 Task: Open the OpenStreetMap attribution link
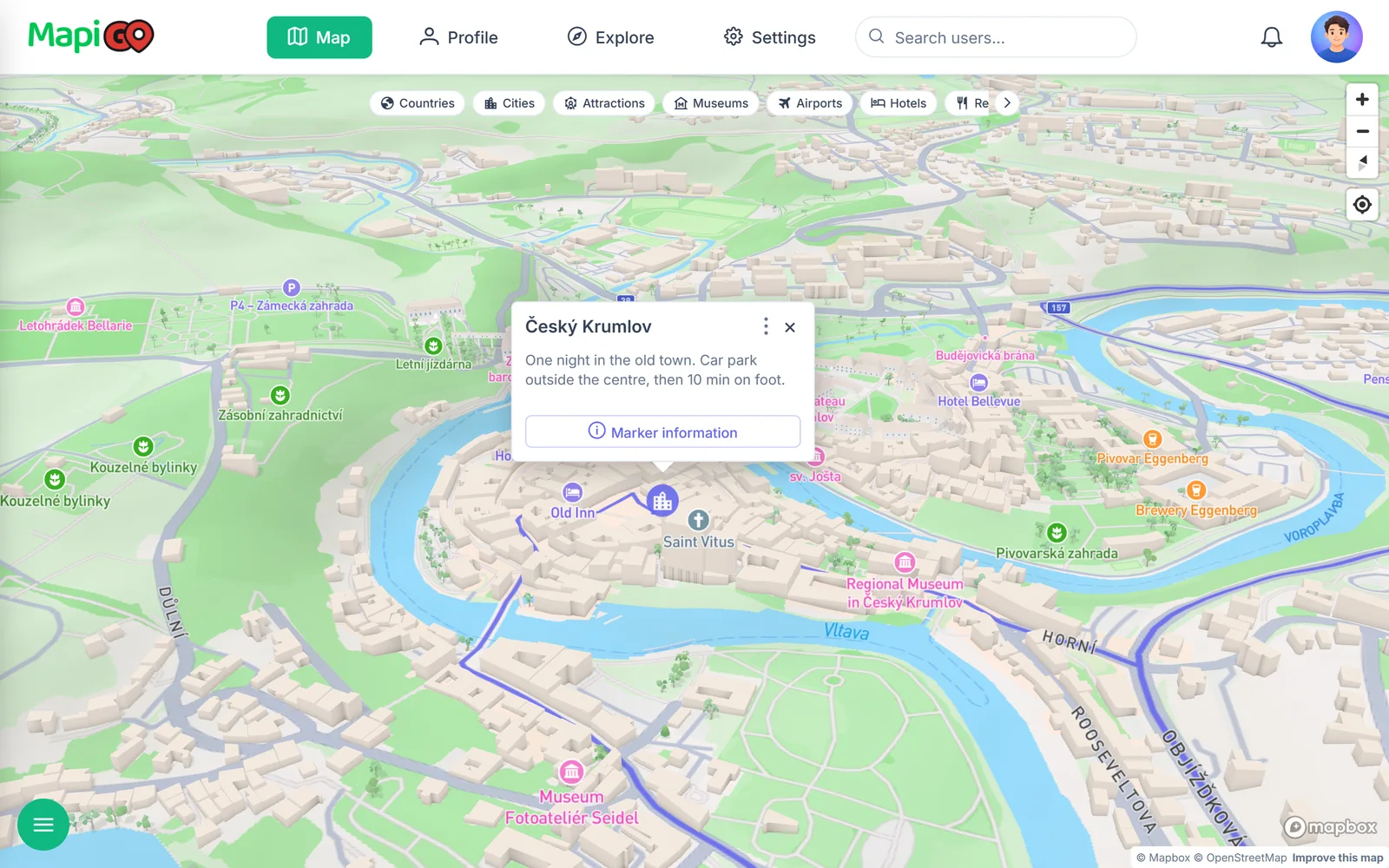pos(1240,858)
